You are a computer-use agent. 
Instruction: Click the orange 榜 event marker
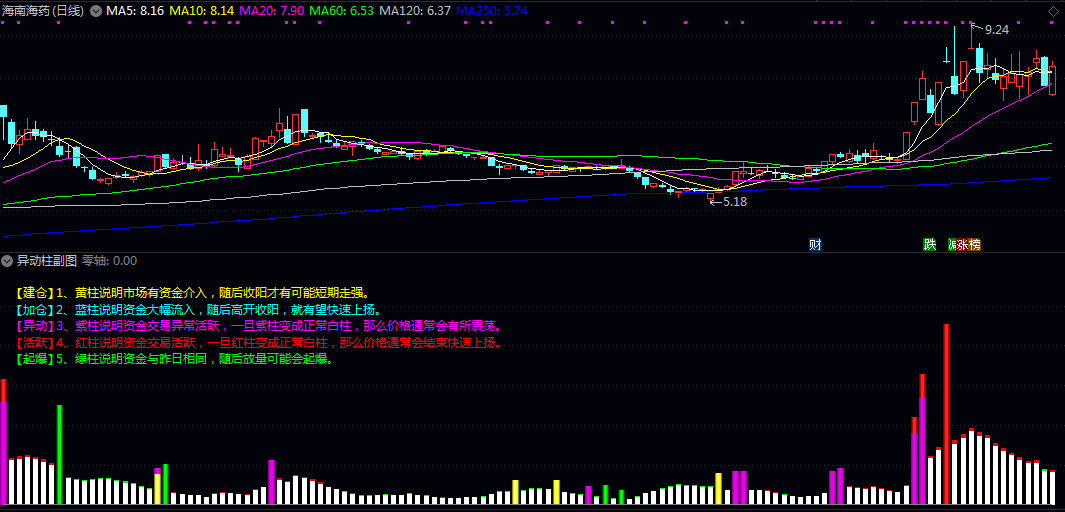point(975,244)
